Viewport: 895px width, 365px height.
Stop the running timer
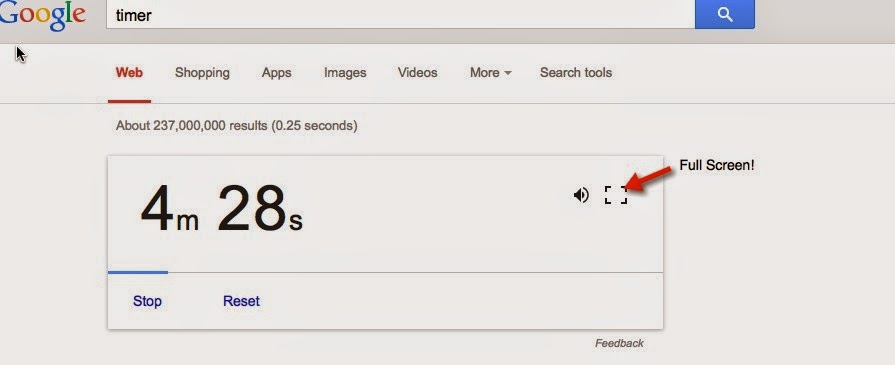coord(147,301)
